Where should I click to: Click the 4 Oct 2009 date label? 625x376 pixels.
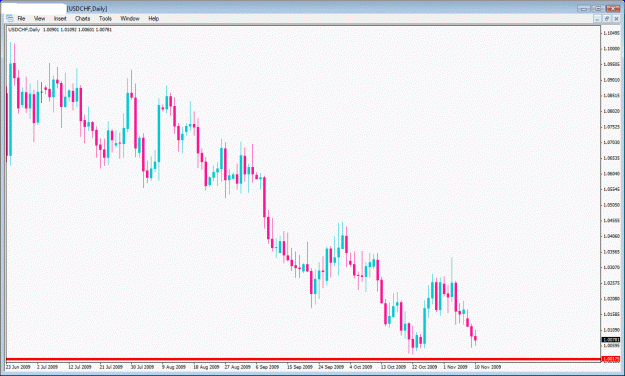click(x=361, y=367)
